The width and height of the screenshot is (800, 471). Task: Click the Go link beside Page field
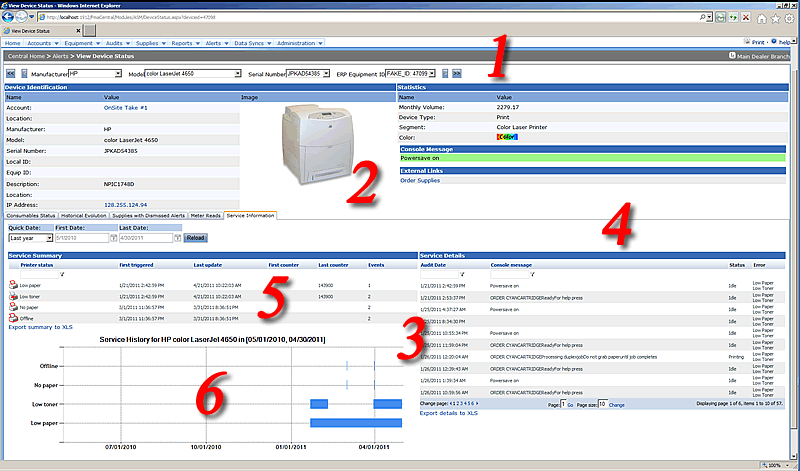pyautogui.click(x=570, y=405)
